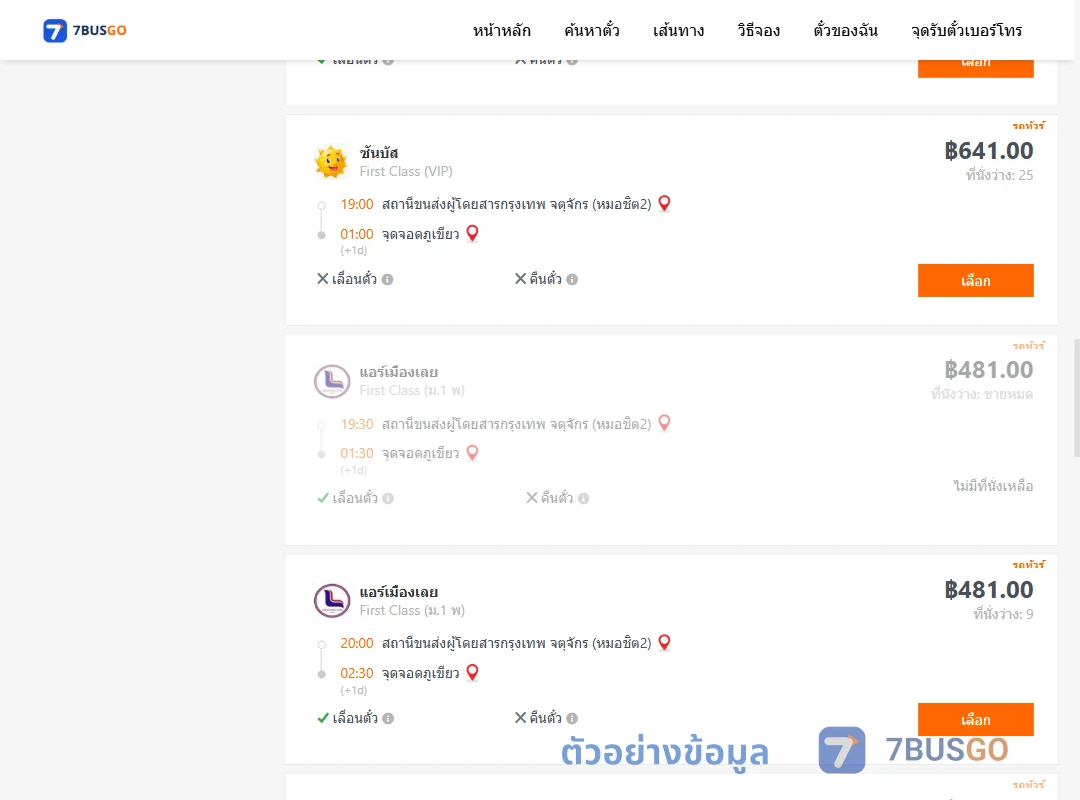The height and width of the screenshot is (800, 1080).
Task: Show คืนตั๋ว info icon on the 19:30 trip
Action: pyautogui.click(x=583, y=498)
